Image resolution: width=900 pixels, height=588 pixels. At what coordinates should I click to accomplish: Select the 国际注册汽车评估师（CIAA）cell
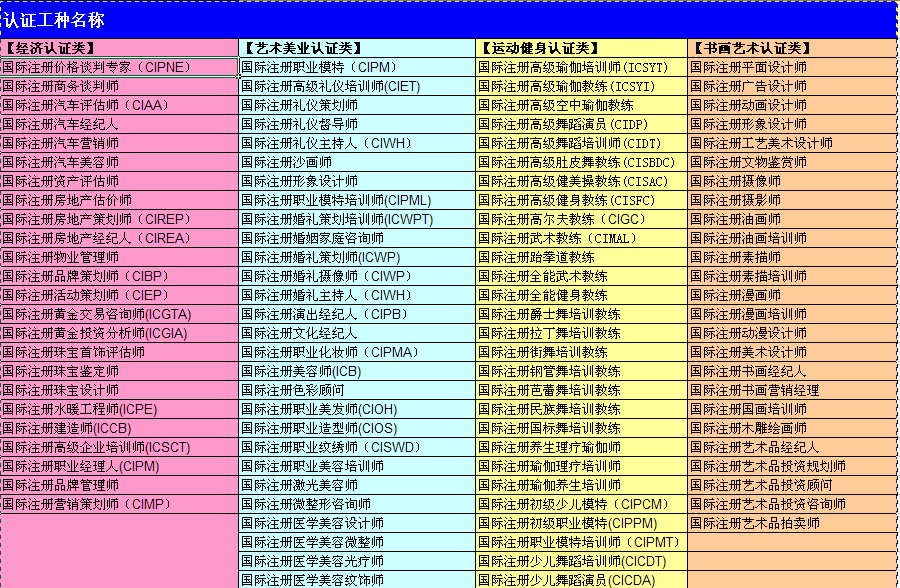click(x=119, y=105)
